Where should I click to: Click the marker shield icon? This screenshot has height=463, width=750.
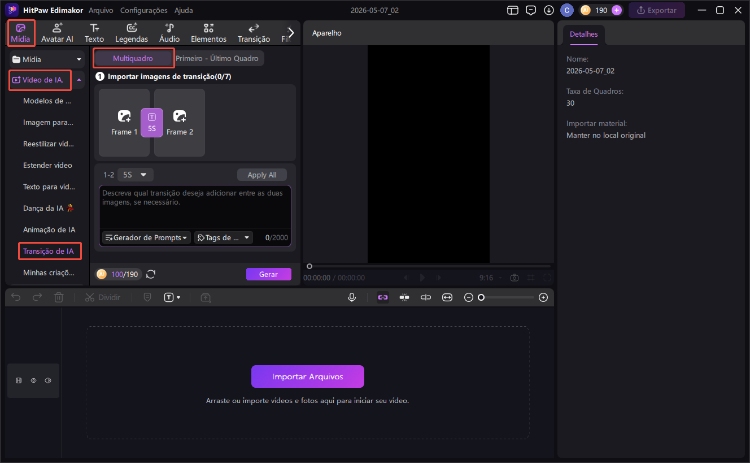(147, 298)
